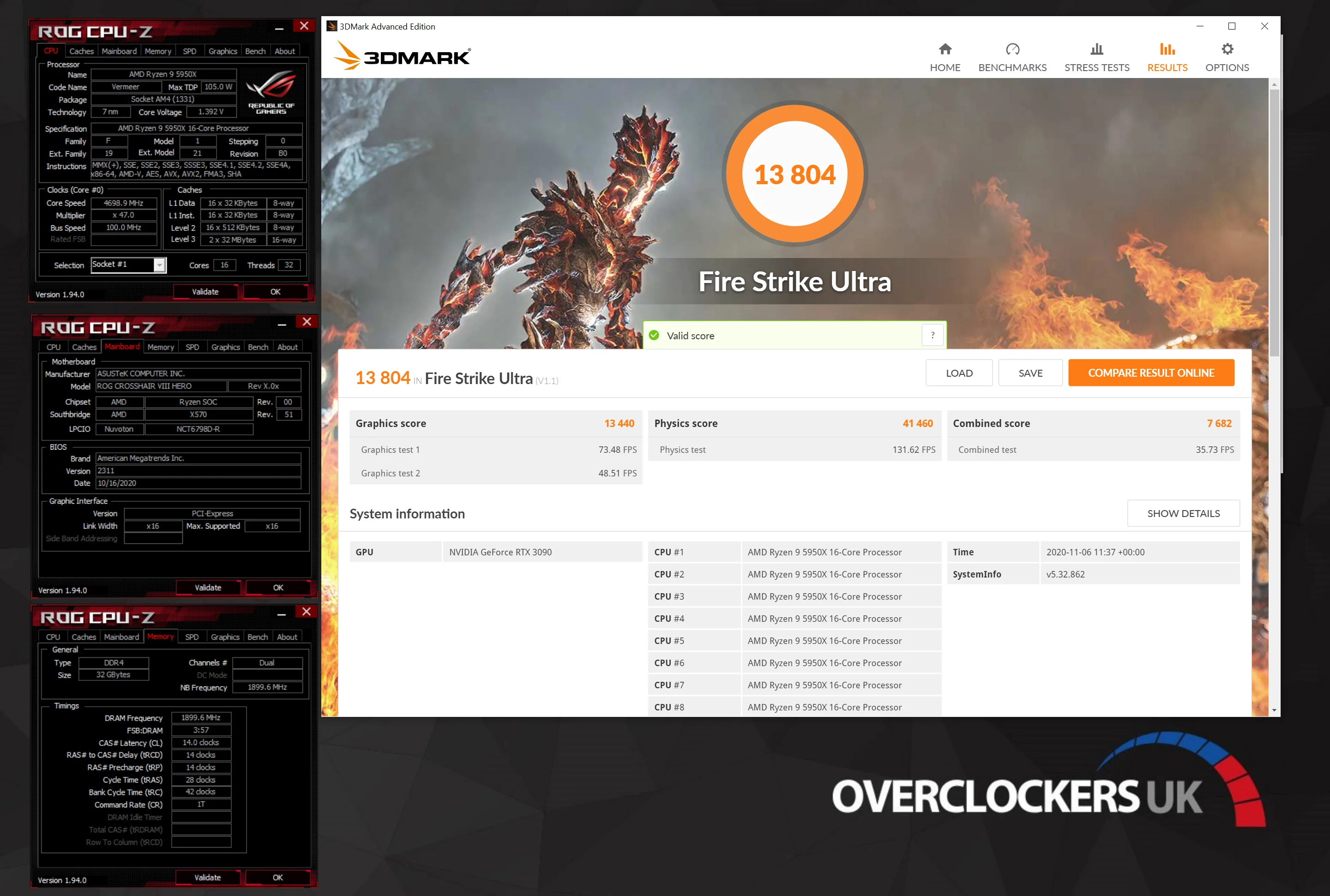
Task: Click Validate in the CPU tab window
Action: click(205, 291)
